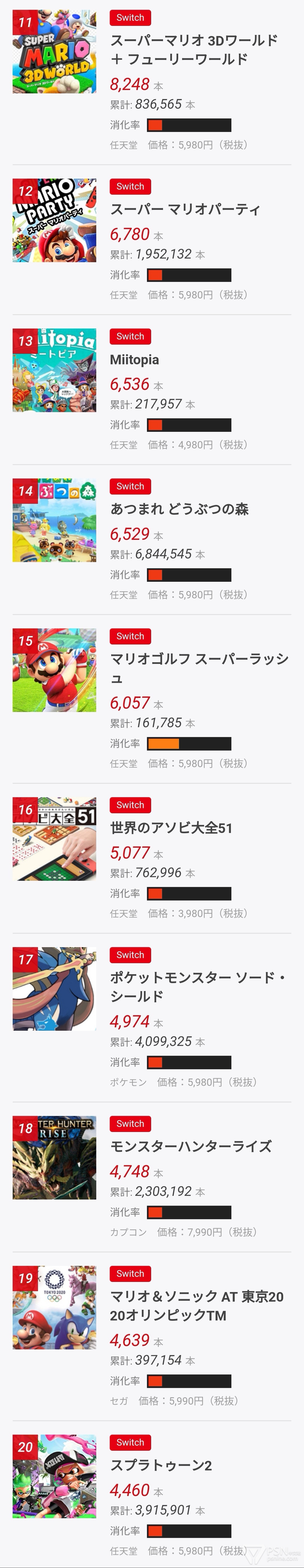Click the Switch tag above マリオ&ソニック
This screenshot has height=1568, width=304.
pyautogui.click(x=130, y=1273)
